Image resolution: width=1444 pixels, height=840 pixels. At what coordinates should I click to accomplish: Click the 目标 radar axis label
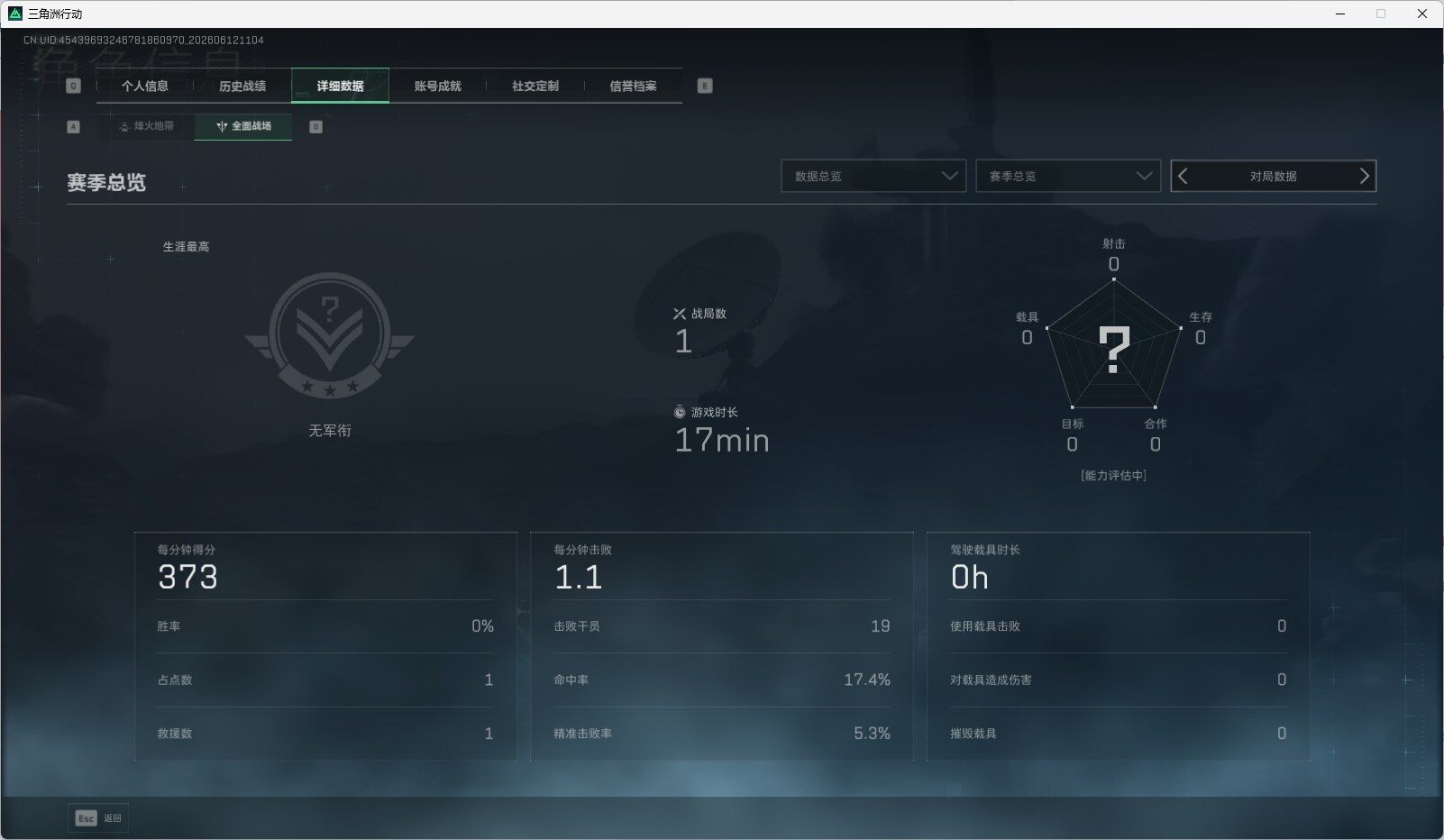click(1073, 424)
